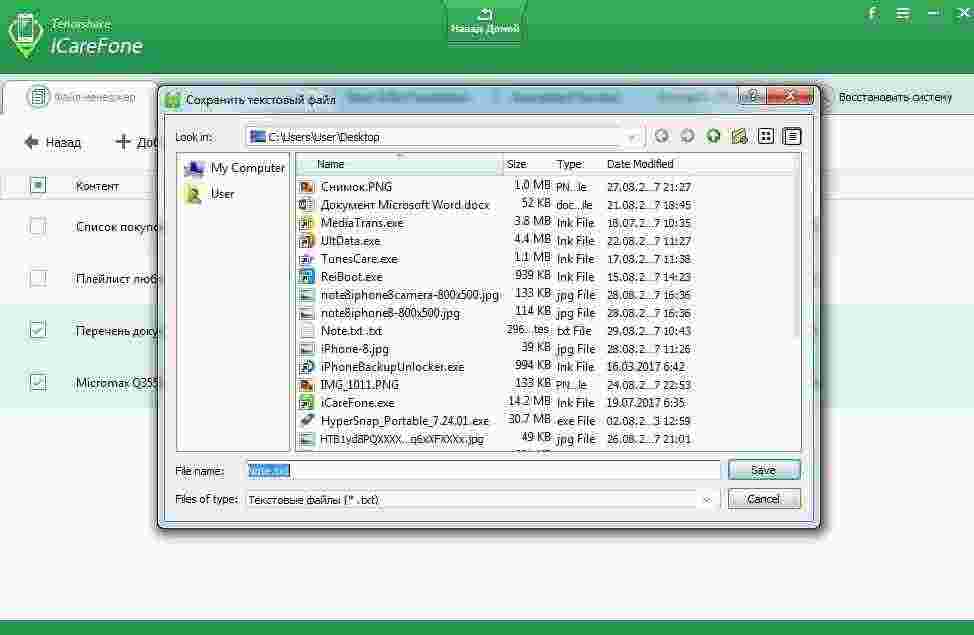Go up to the parent directory
The width and height of the screenshot is (974, 635).
(x=713, y=136)
